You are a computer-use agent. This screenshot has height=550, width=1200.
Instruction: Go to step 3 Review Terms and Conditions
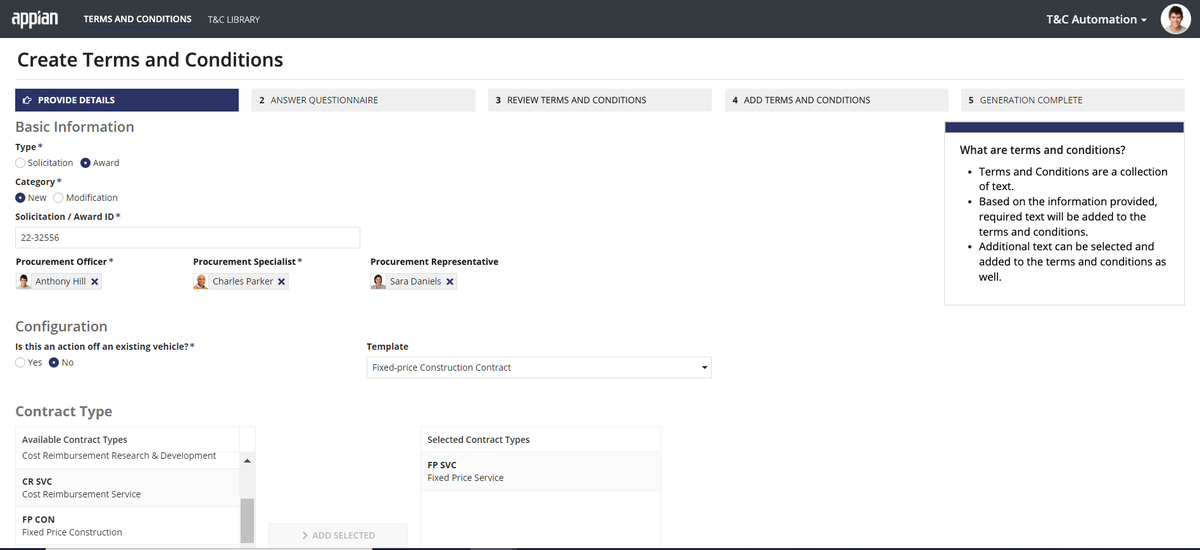click(600, 100)
